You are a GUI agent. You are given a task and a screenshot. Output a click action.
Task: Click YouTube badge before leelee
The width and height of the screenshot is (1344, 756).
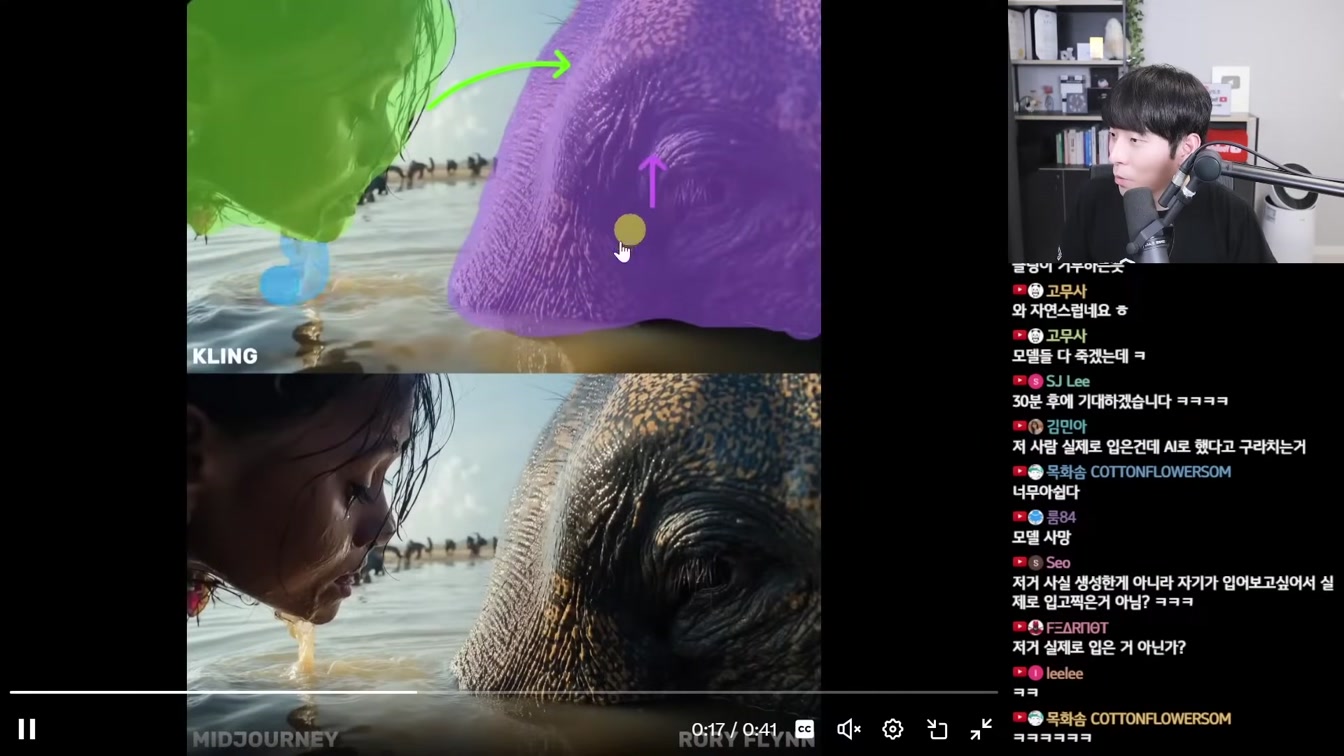click(x=1019, y=673)
